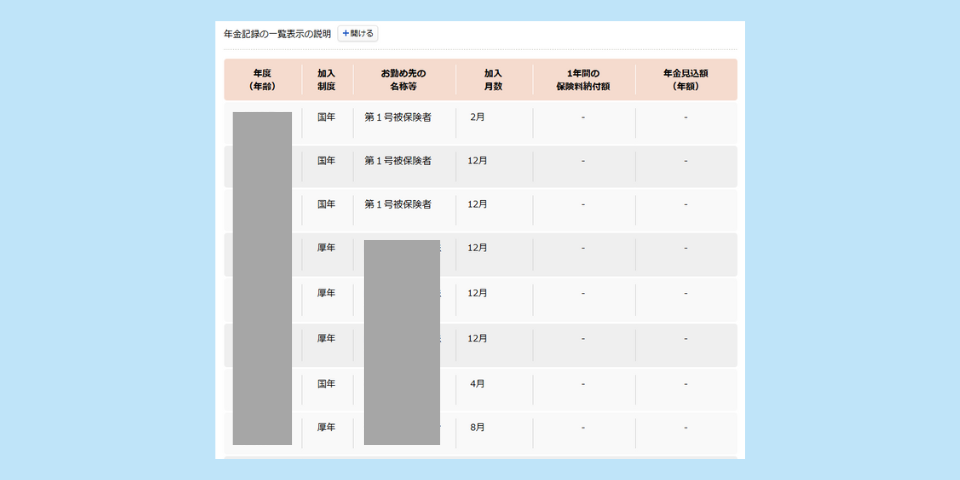Click the 加入月数 column header
The height and width of the screenshot is (480, 960).
coord(493,80)
